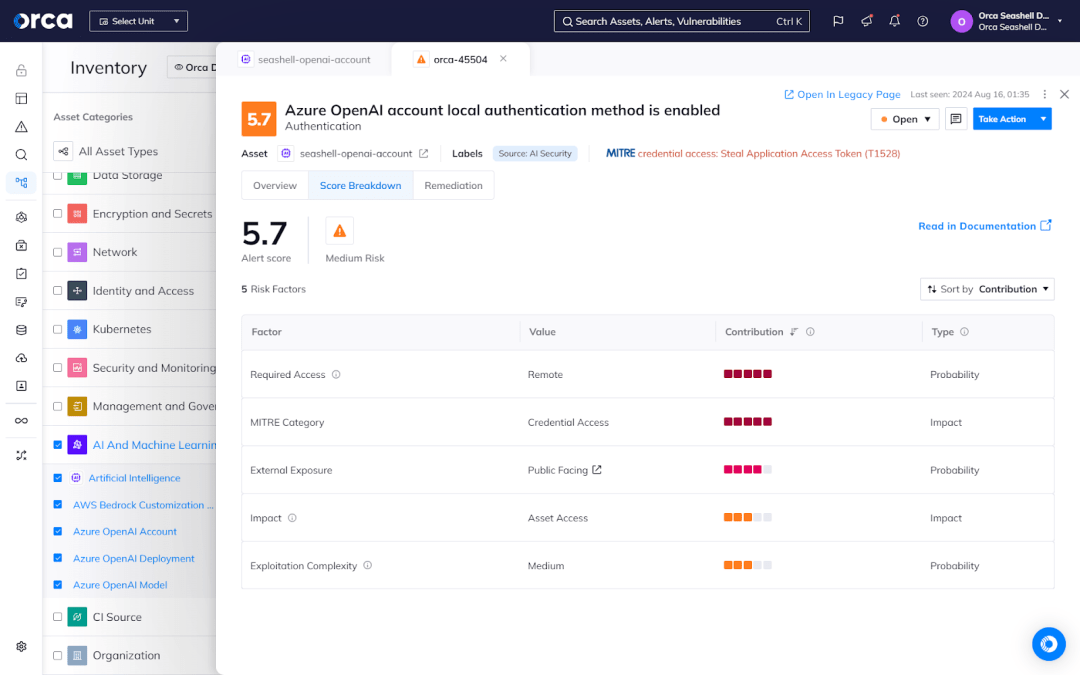Click Open In Legacy Page link

click(842, 94)
